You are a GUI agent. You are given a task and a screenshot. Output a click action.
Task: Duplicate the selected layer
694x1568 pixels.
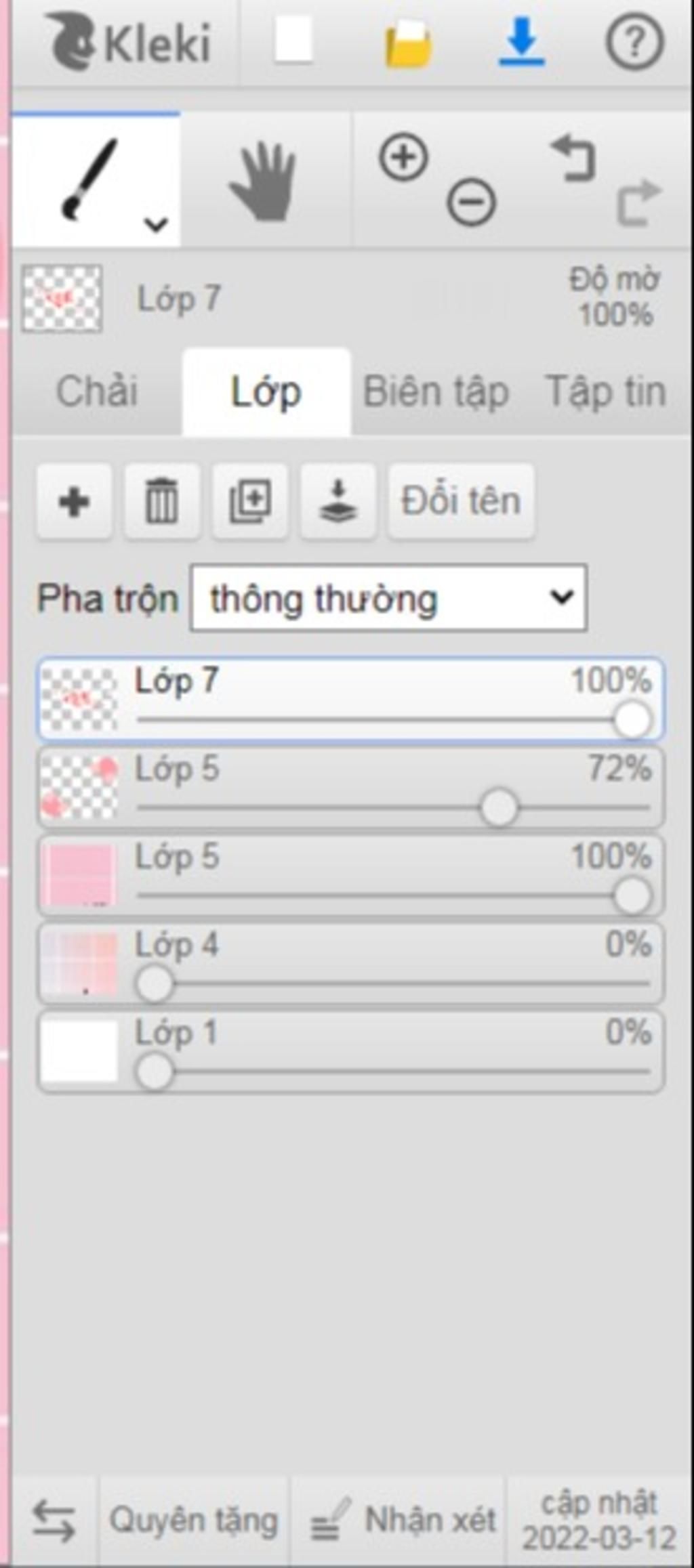point(250,502)
